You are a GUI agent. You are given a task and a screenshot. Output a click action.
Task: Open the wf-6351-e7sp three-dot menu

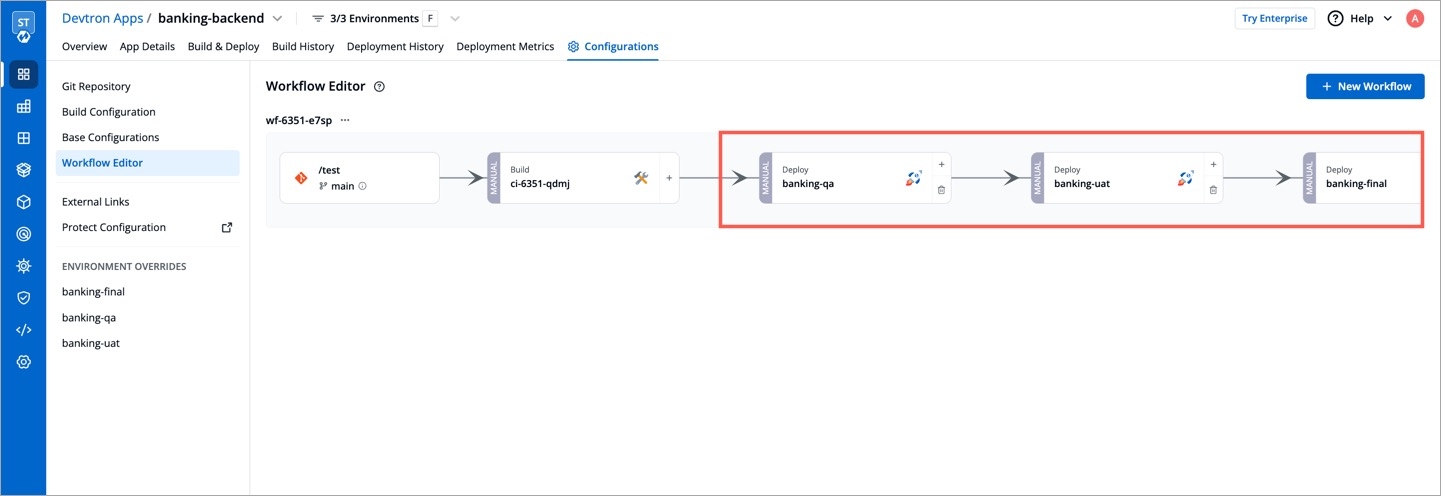pos(345,120)
